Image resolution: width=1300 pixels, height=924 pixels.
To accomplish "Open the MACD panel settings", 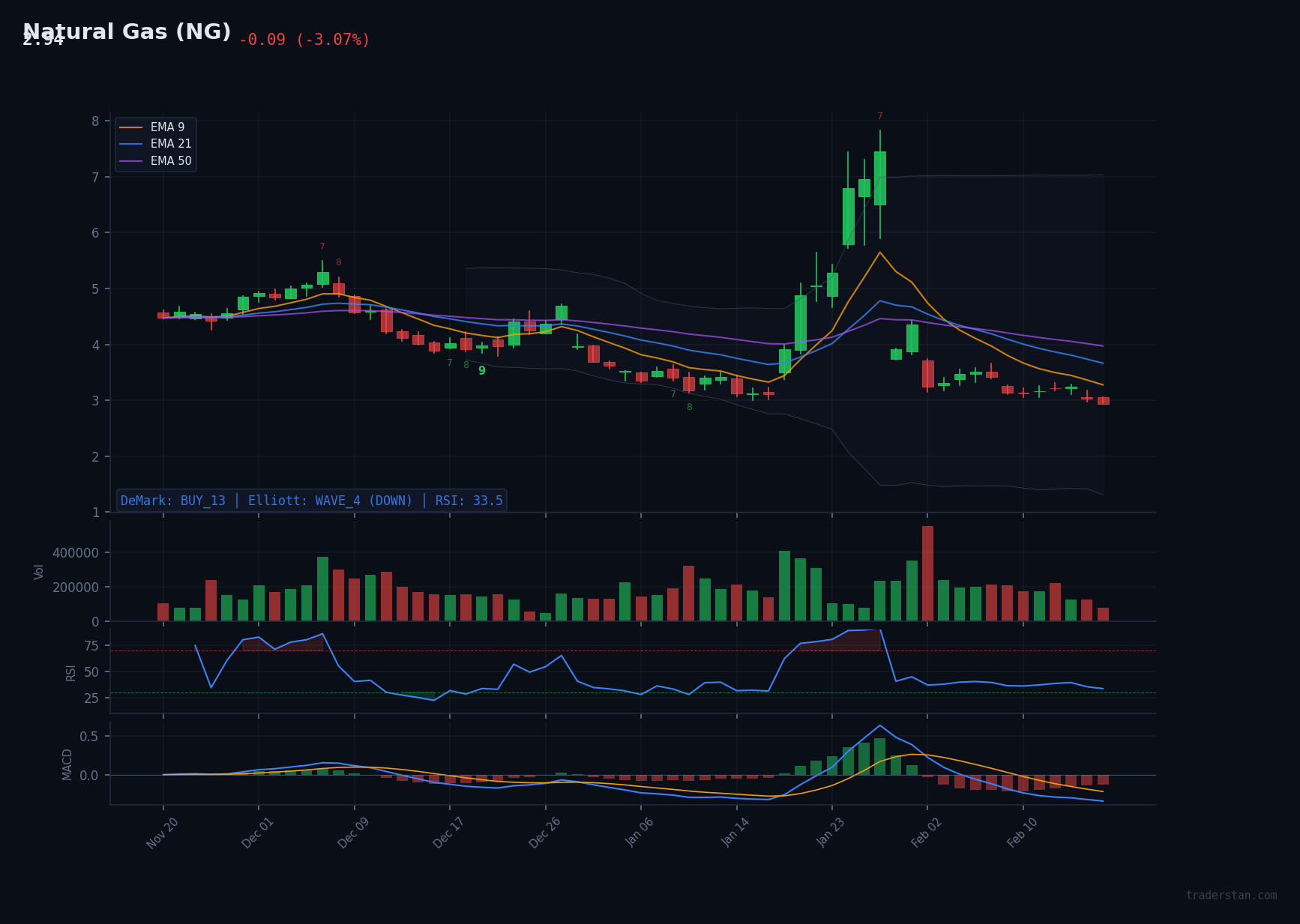I will pos(66,763).
